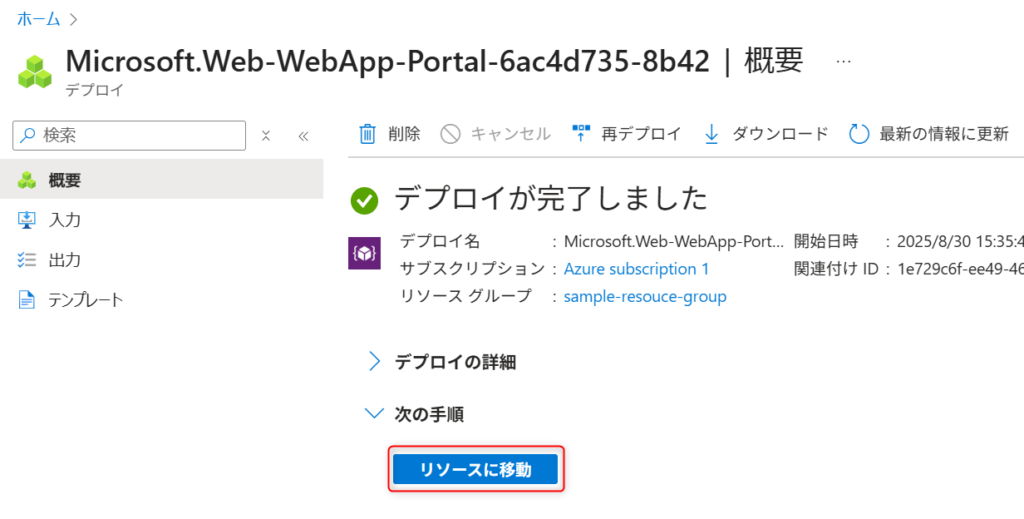Click the trash can 削除 icon
The width and height of the screenshot is (1024, 519).
(x=368, y=134)
